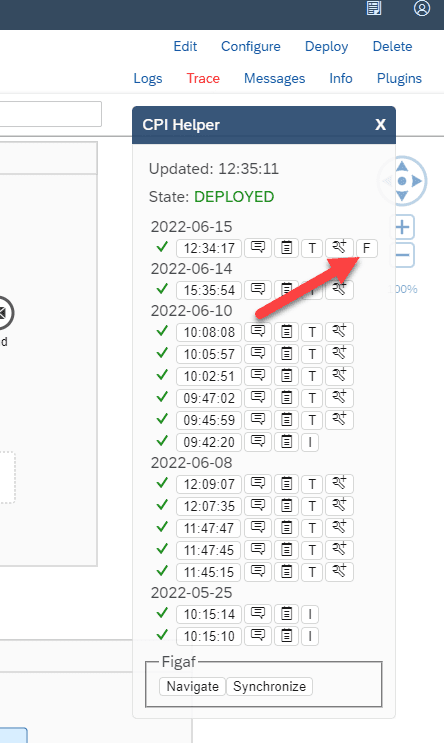Open message icon for 12:34:17 row
The height and width of the screenshot is (743, 444).
click(258, 248)
